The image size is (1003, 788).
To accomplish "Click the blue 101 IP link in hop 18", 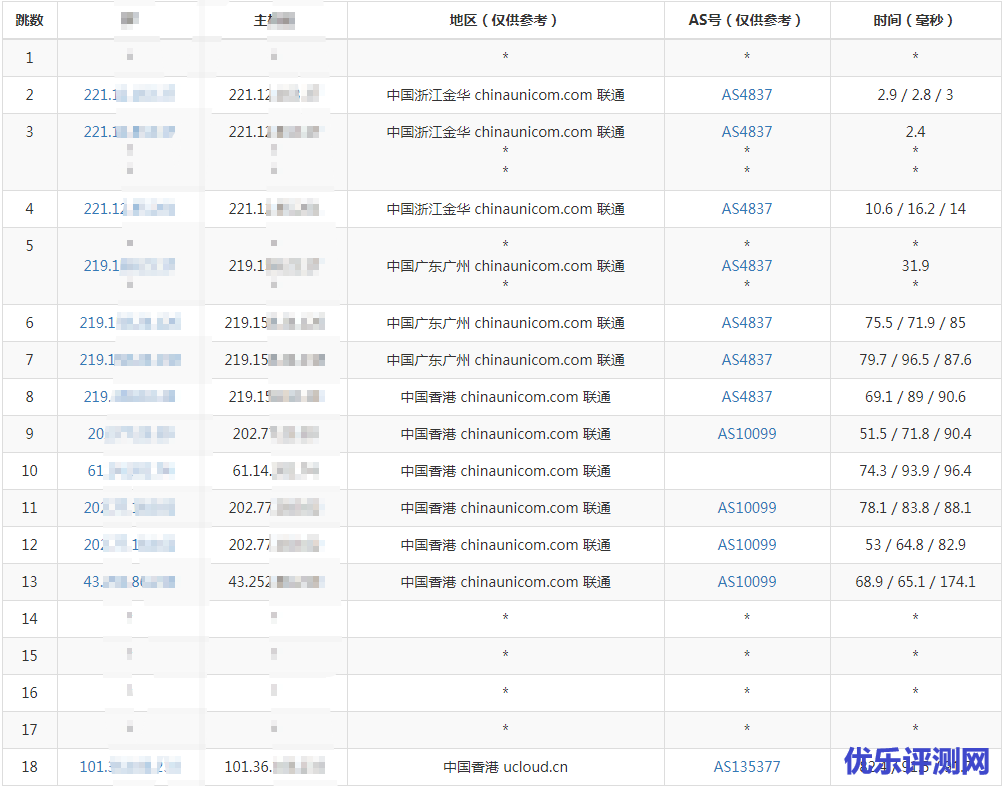I will pos(130,767).
